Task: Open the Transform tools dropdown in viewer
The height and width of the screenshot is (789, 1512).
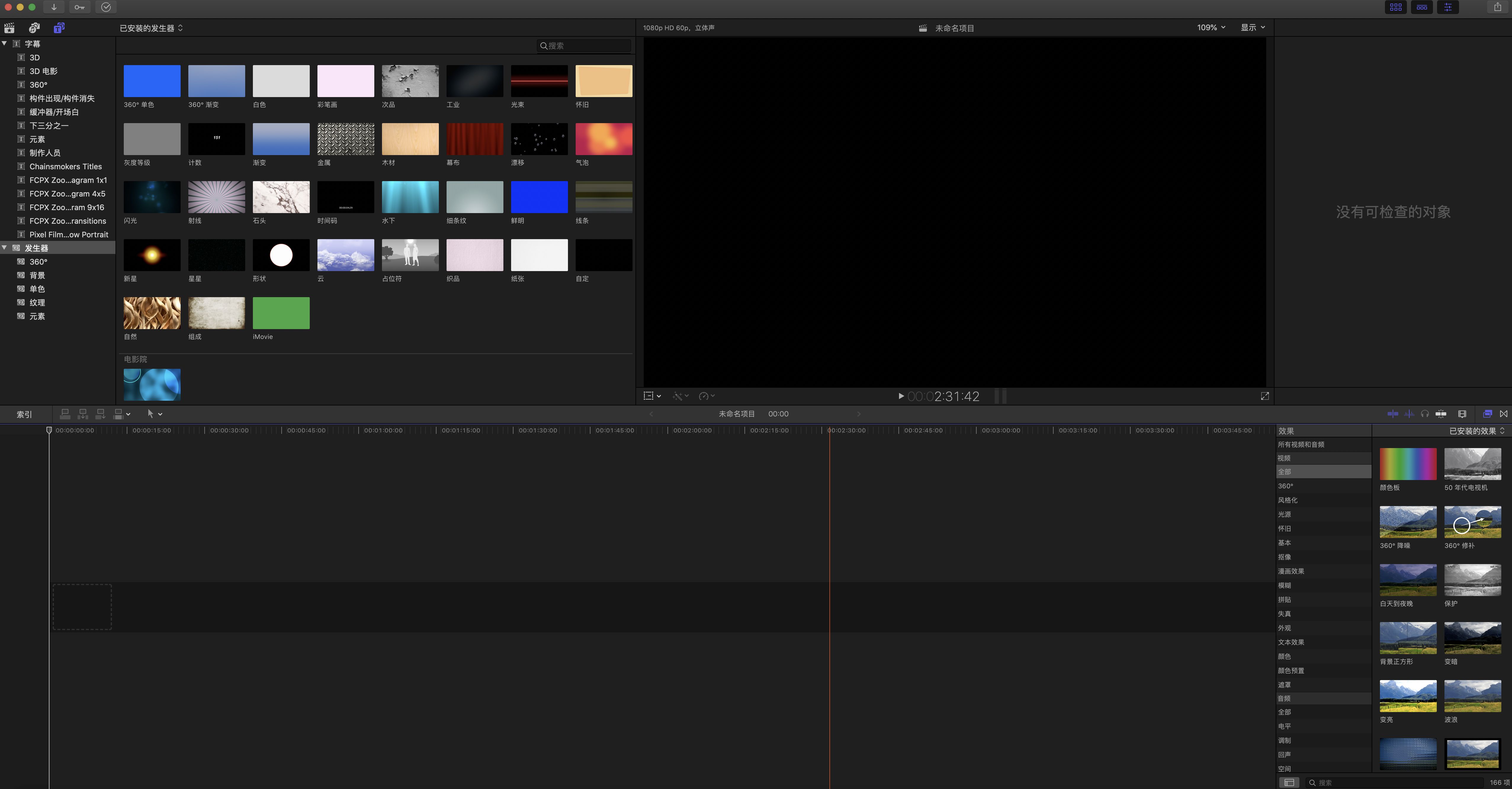Action: click(652, 396)
